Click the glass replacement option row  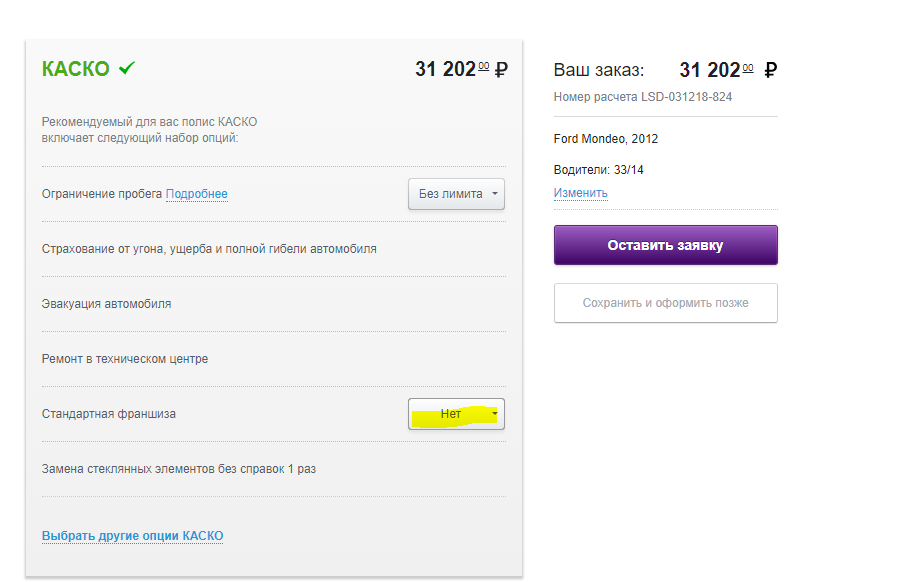click(x=179, y=469)
